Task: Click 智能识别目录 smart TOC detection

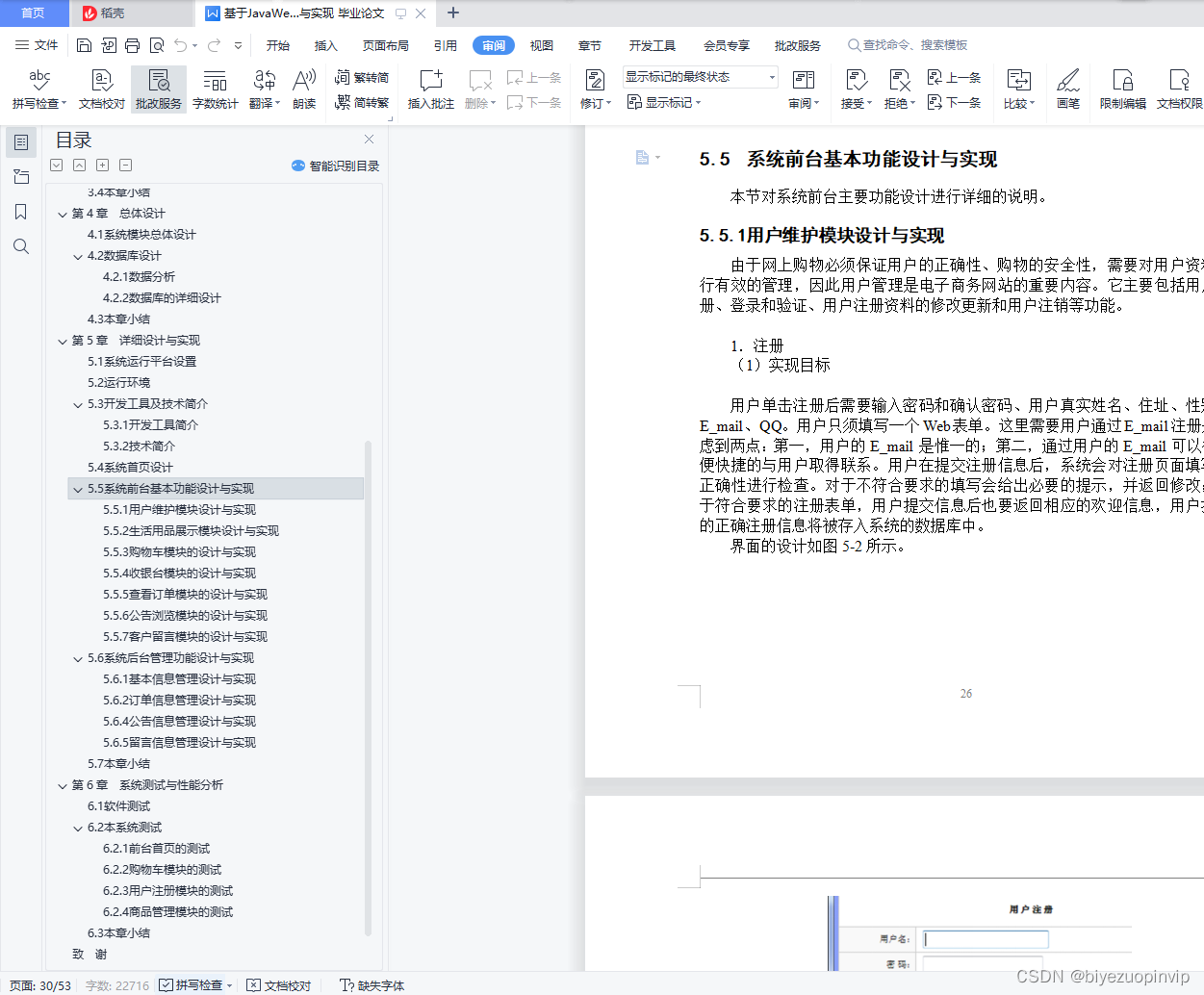Action: click(x=335, y=166)
